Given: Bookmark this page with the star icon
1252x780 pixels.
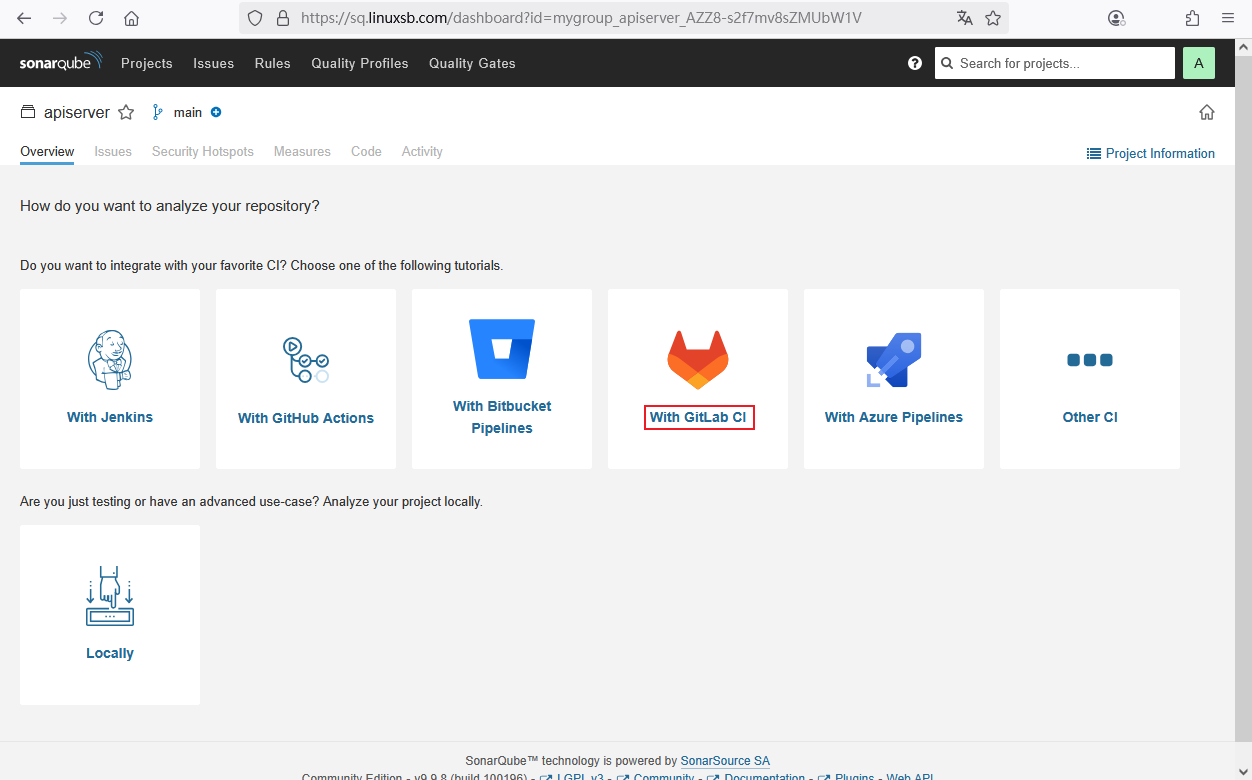Looking at the screenshot, I should pos(993,18).
